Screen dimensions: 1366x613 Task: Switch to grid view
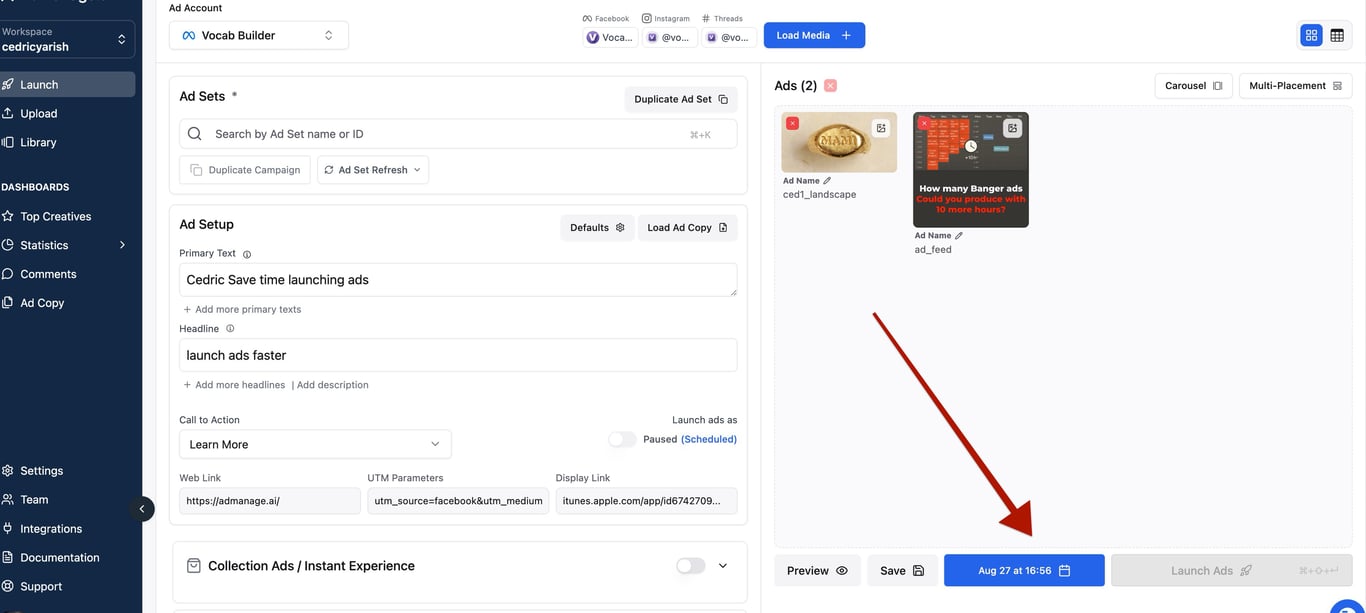tap(1310, 35)
